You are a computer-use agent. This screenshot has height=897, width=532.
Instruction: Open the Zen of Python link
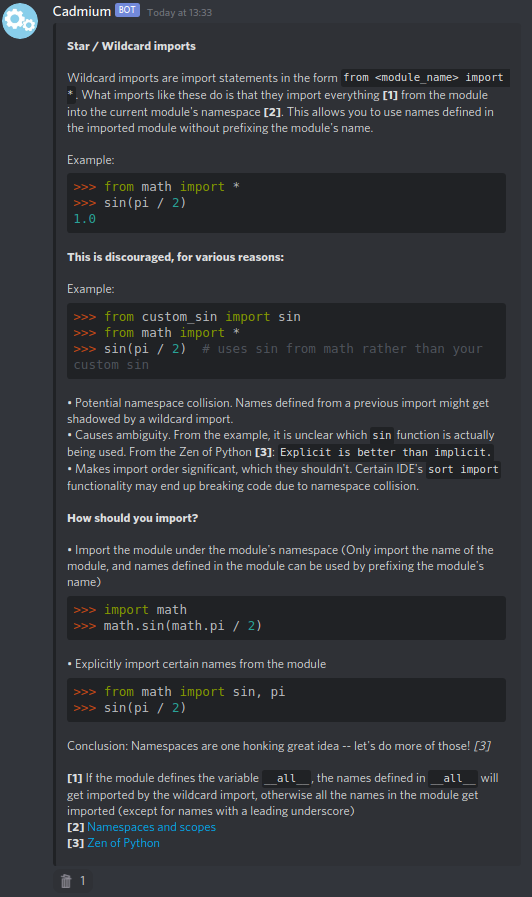click(123, 843)
